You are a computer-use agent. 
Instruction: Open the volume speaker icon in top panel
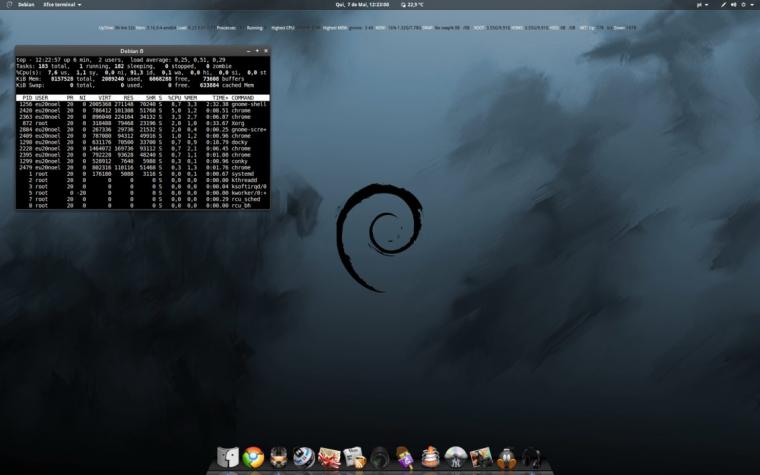coord(733,4)
